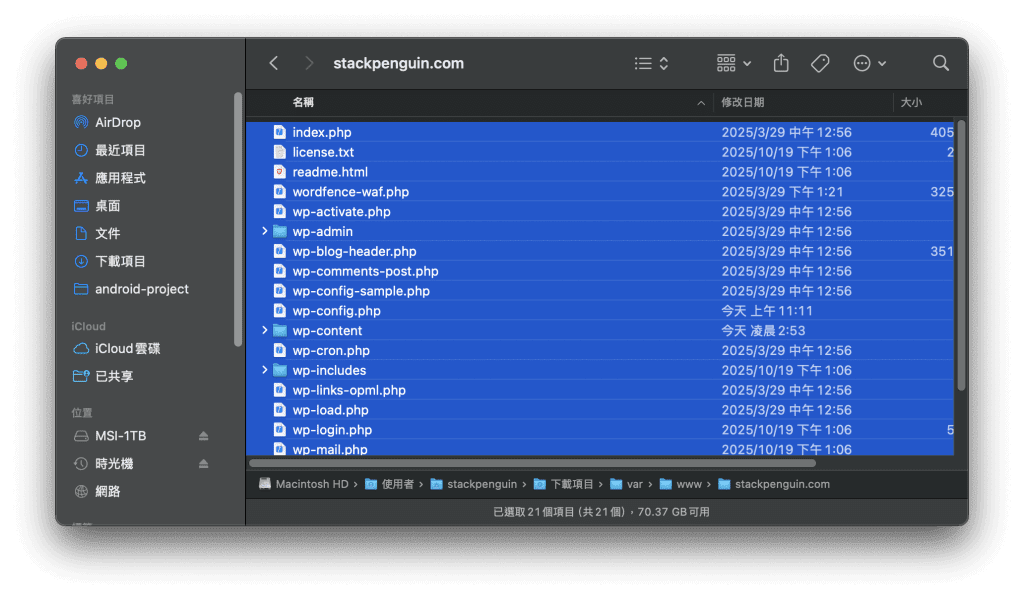1024x599 pixels.
Task: Go back with the left chevron
Action: coord(274,63)
